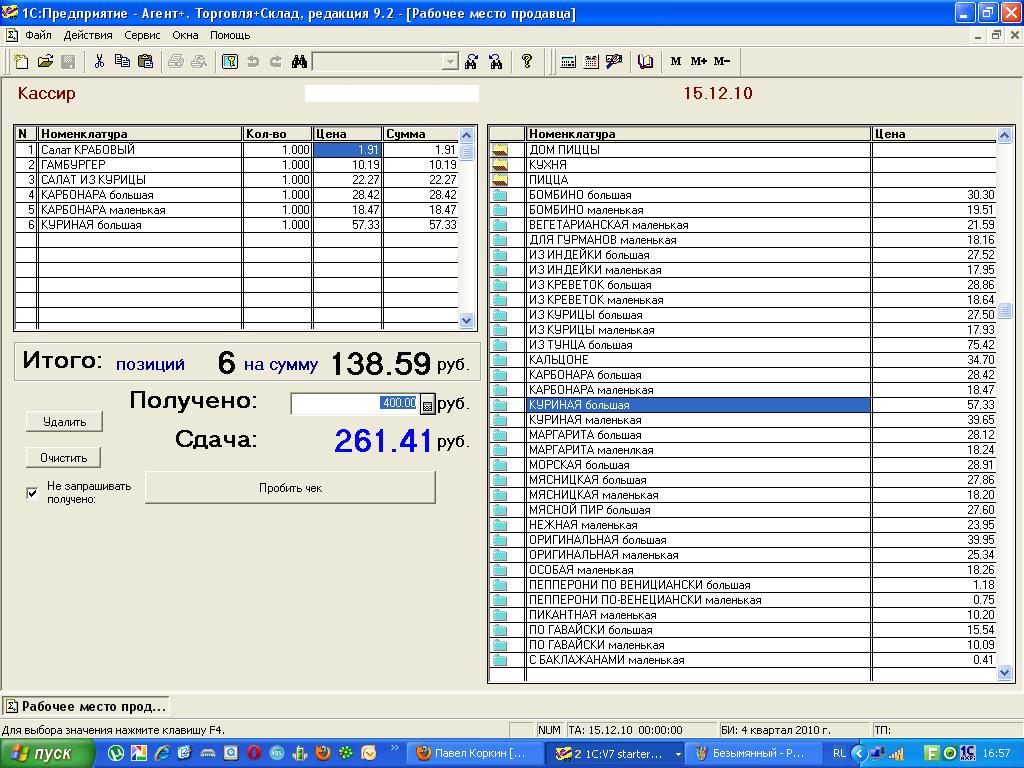Click the Open file folder icon
The image size is (1024, 768).
pos(45,61)
